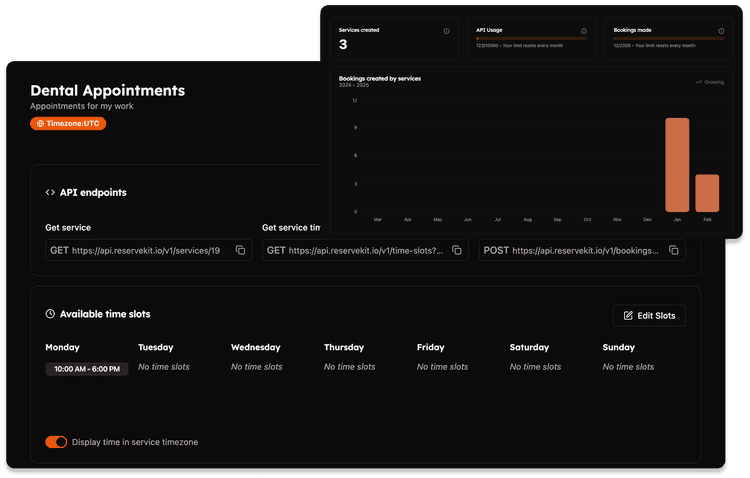Copy the time-slots GET endpoint URL
This screenshot has width=750, height=478.
click(457, 250)
